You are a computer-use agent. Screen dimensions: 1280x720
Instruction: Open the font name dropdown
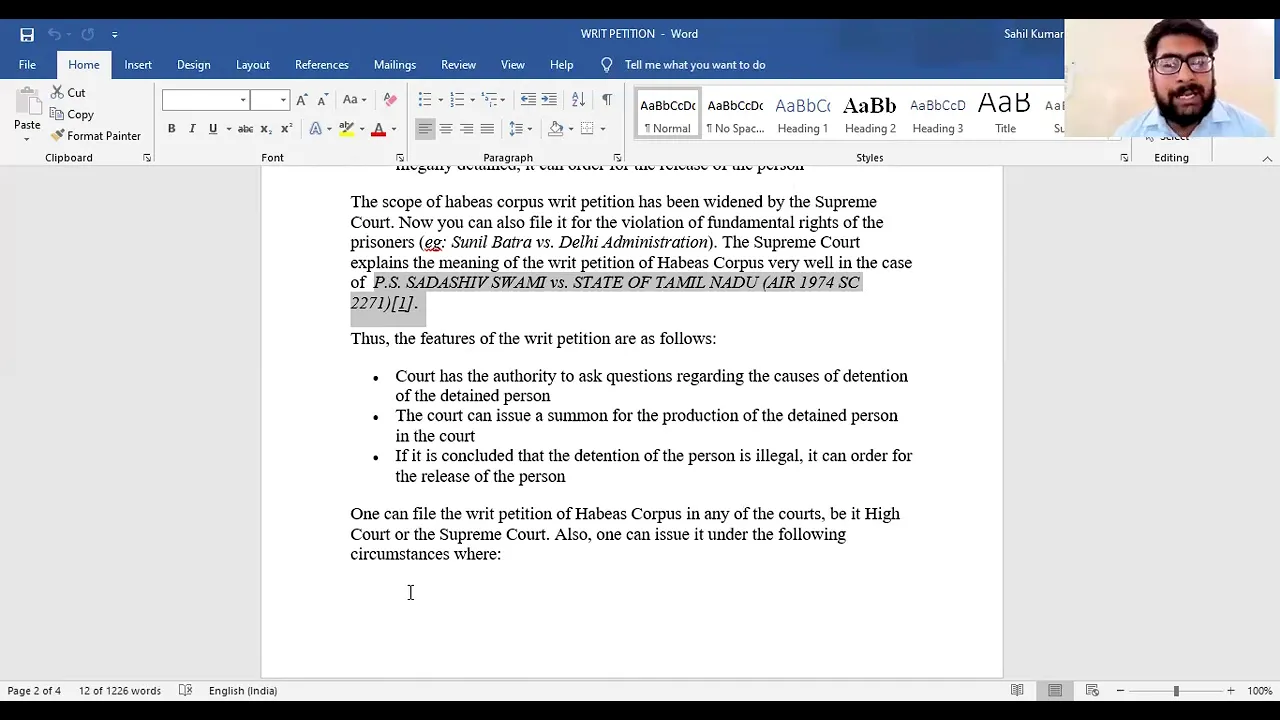point(243,100)
